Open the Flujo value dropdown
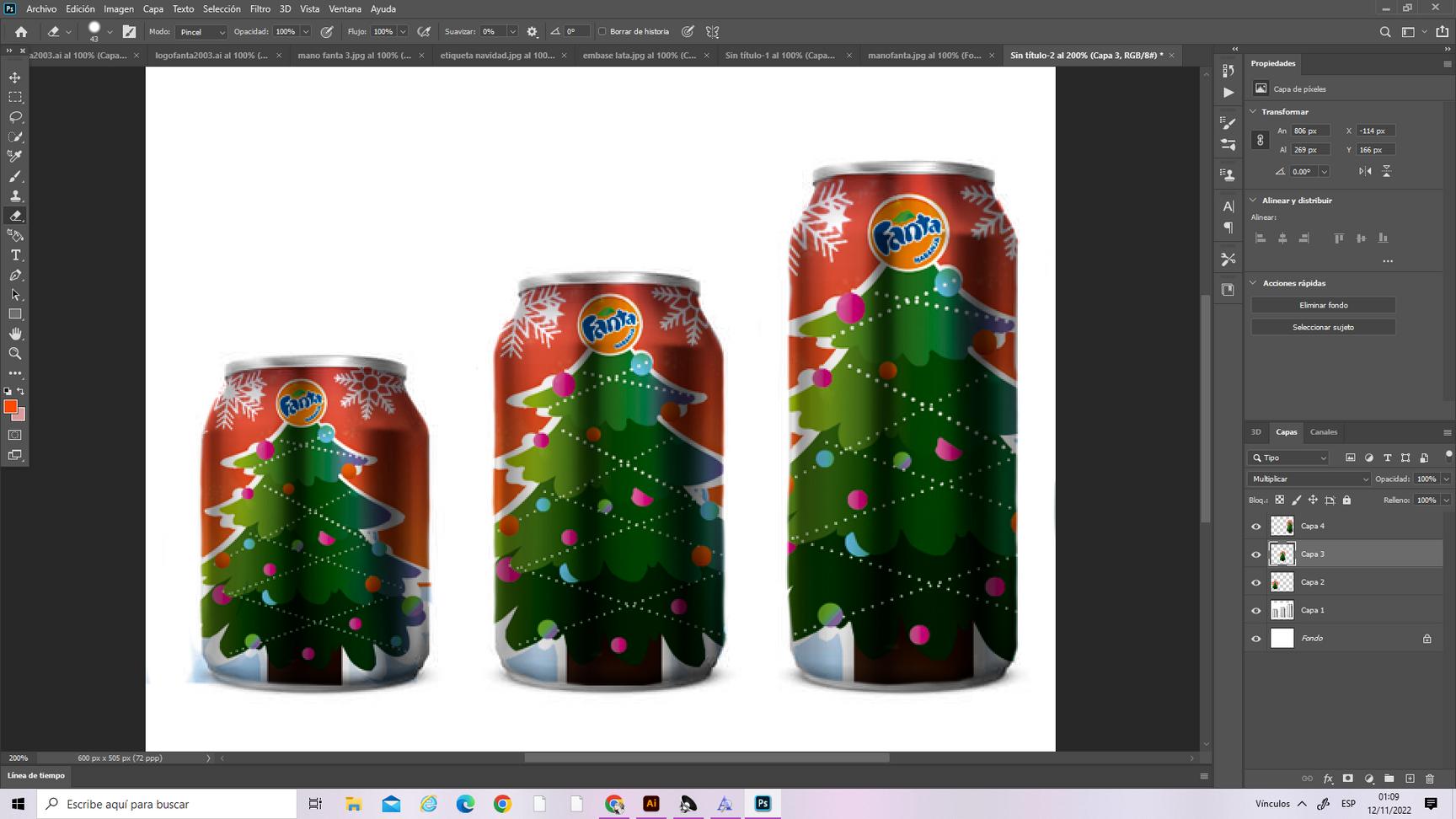The width and height of the screenshot is (1456, 819). click(403, 32)
